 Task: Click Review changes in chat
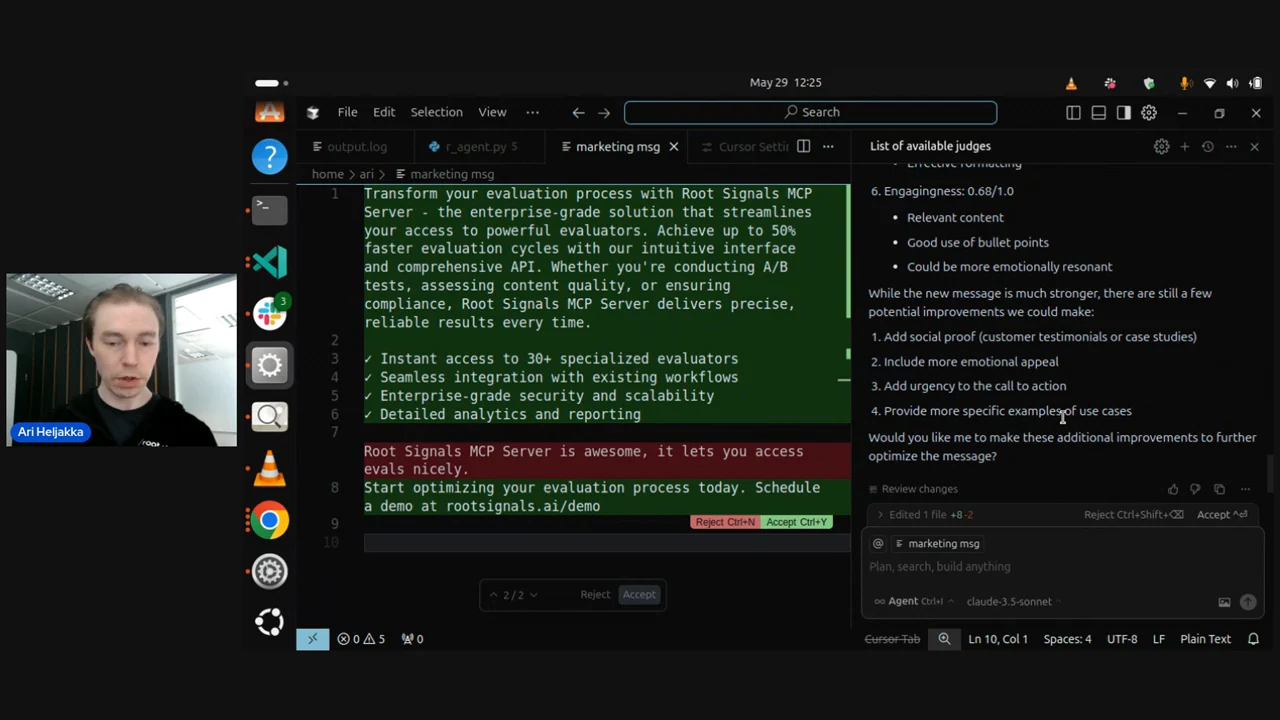pyautogui.click(x=913, y=489)
